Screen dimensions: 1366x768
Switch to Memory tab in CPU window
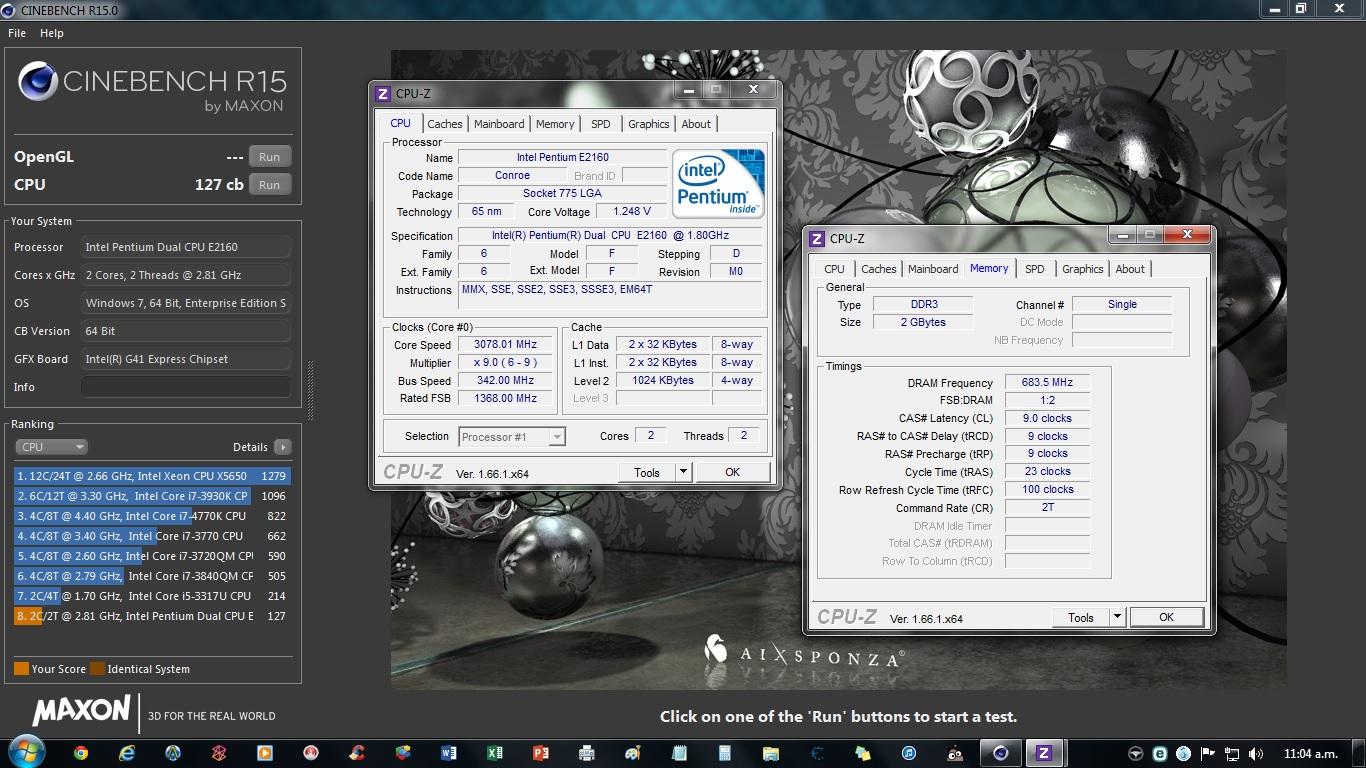(x=555, y=124)
